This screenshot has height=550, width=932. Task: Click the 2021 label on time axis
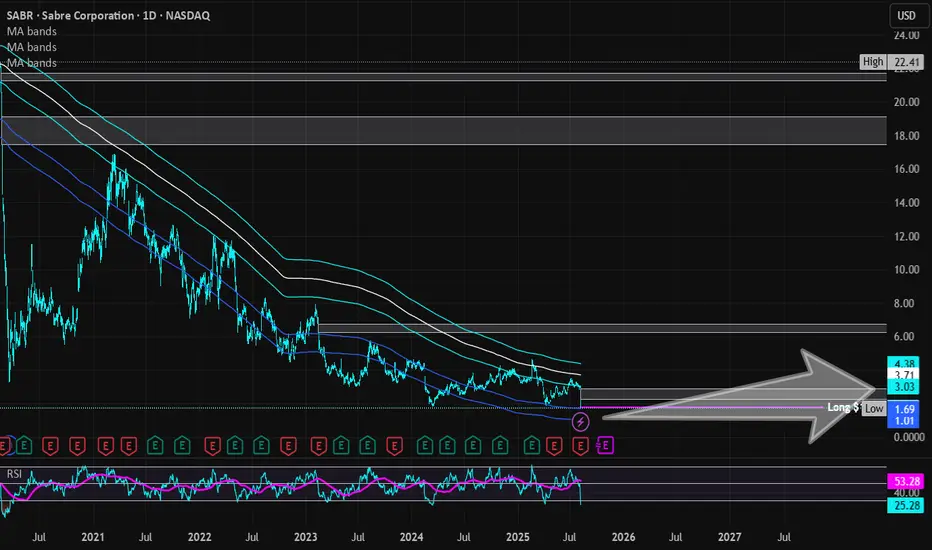[x=93, y=537]
